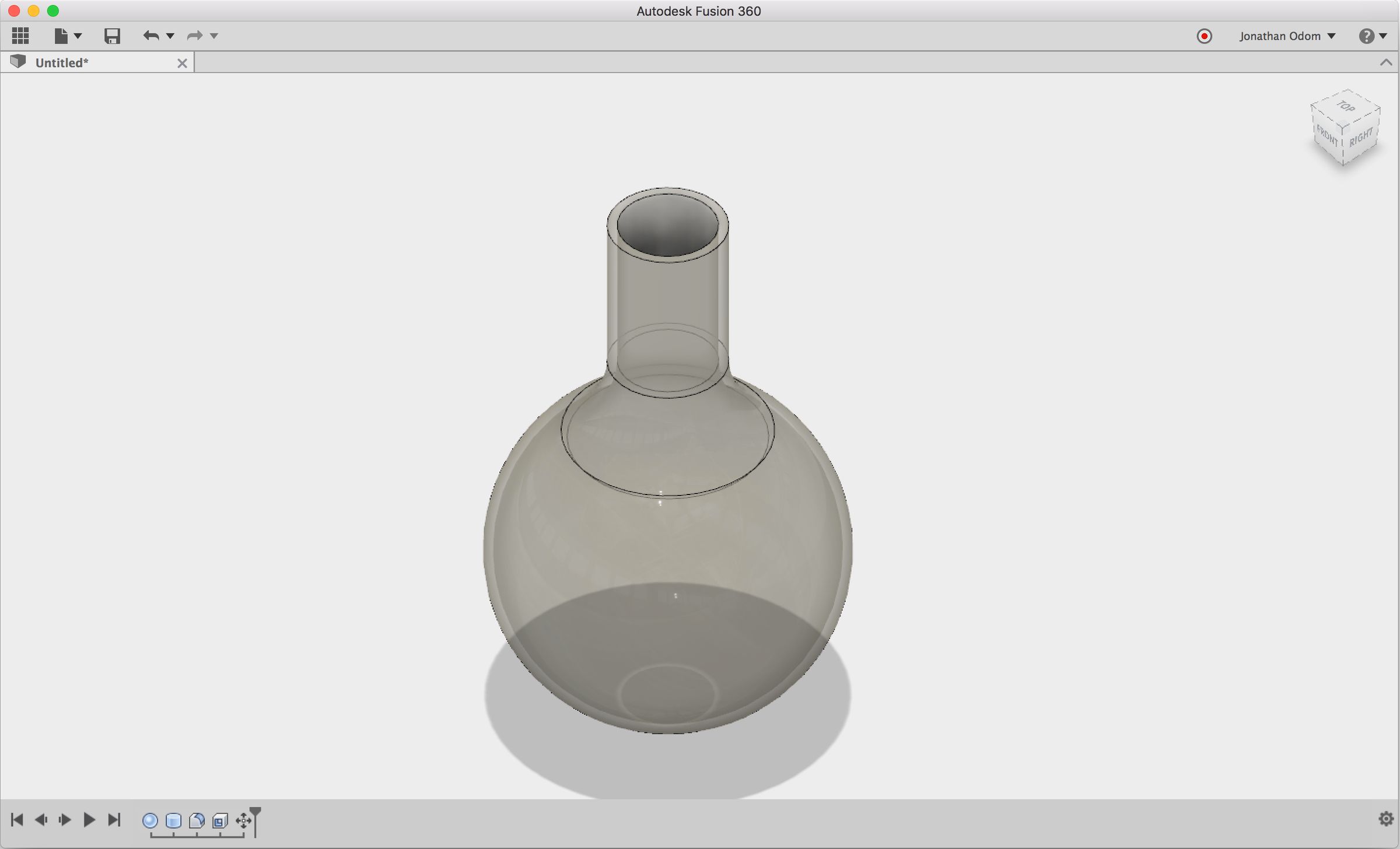Expand the undo history dropdown arrow
This screenshot has height=849, width=1400.
(170, 36)
